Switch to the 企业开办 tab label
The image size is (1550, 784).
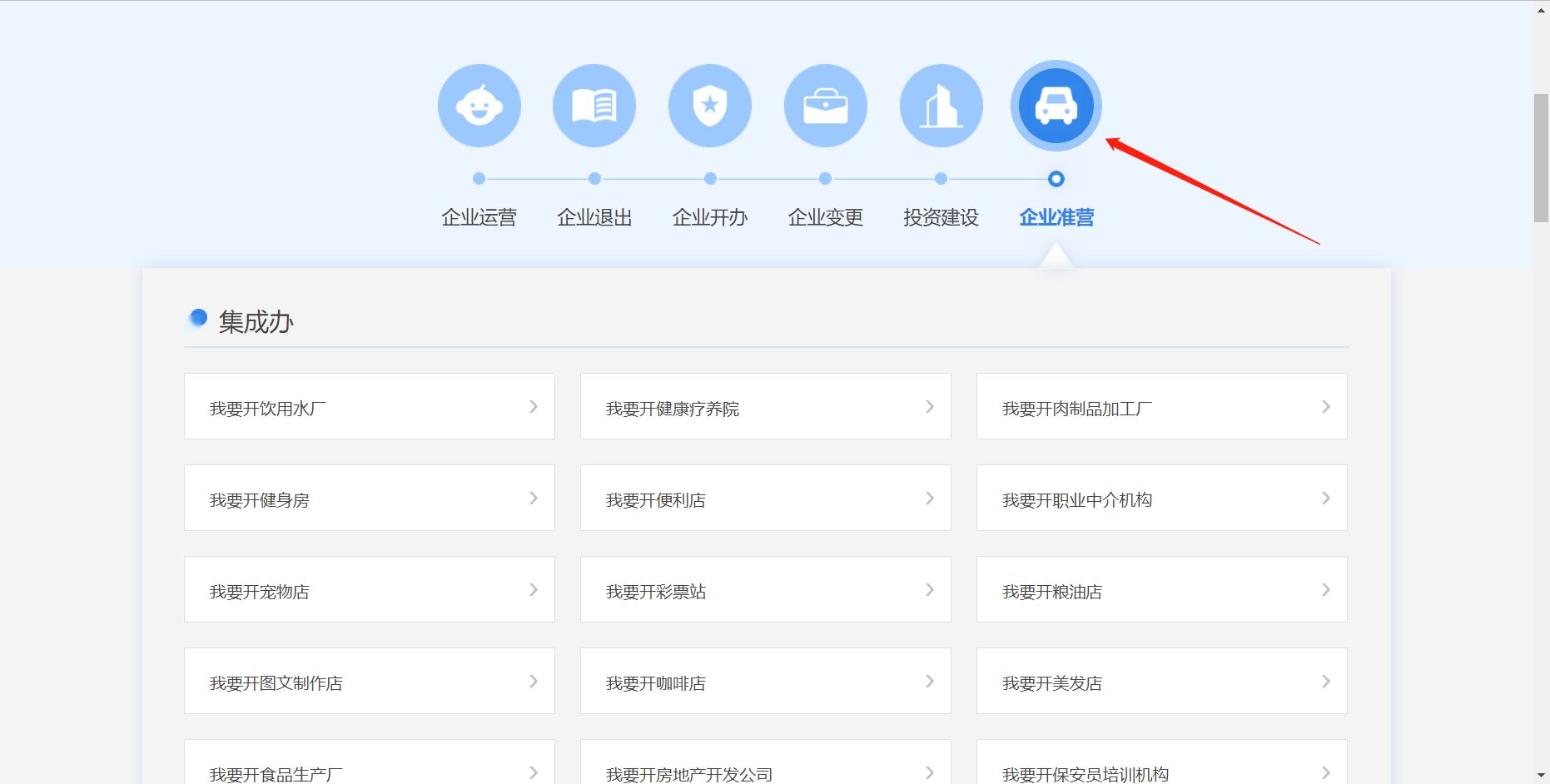point(710,217)
